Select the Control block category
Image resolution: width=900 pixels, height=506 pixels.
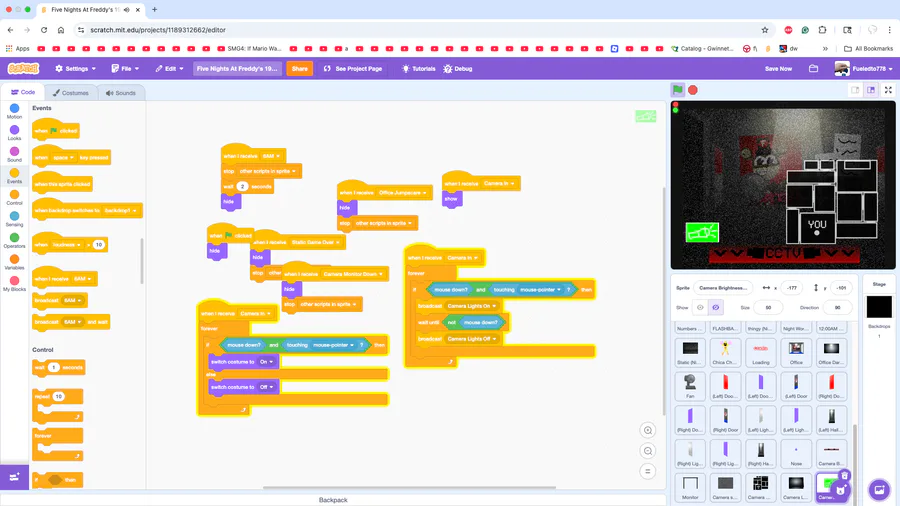click(x=14, y=198)
